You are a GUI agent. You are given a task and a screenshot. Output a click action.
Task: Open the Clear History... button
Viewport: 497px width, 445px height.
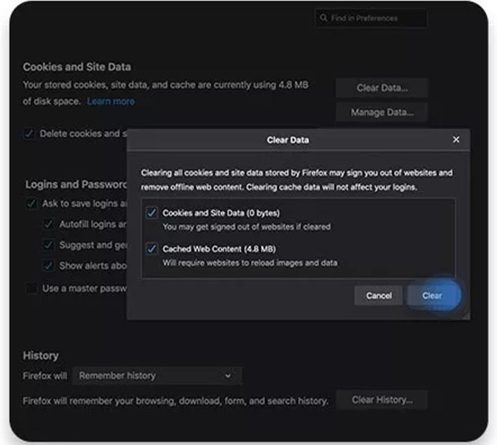tap(382, 400)
